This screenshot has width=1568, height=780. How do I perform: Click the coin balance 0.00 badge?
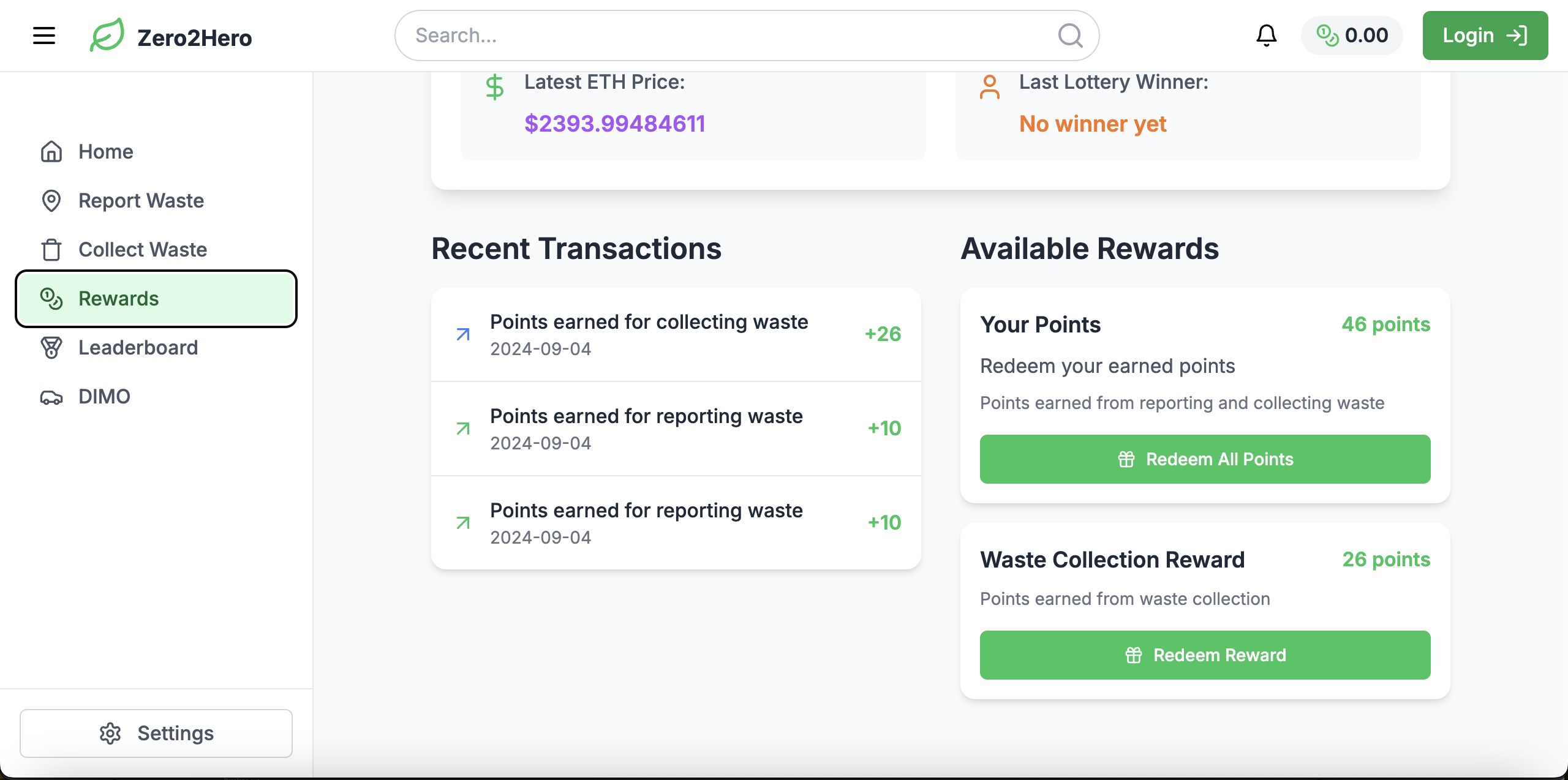coord(1352,36)
